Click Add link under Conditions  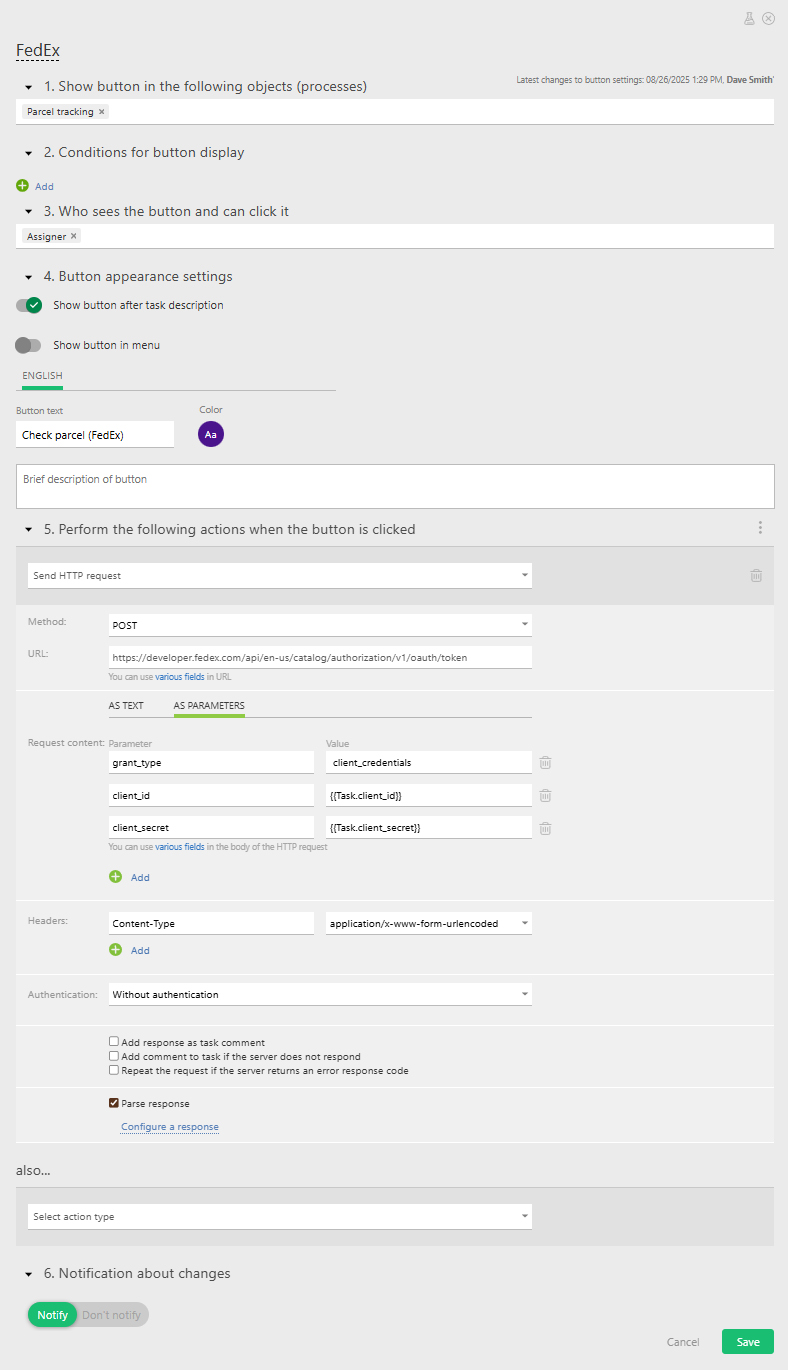click(x=44, y=186)
